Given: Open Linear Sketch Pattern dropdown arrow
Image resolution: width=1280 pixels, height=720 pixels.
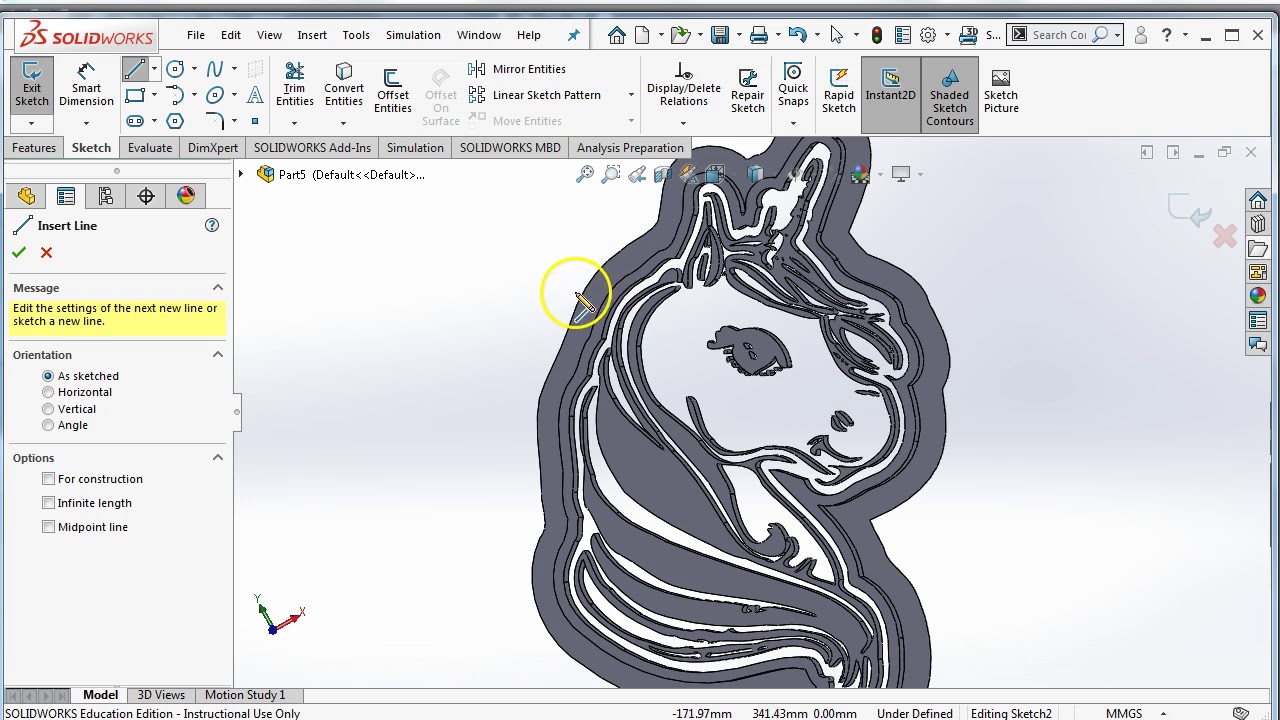Looking at the screenshot, I should [631, 95].
